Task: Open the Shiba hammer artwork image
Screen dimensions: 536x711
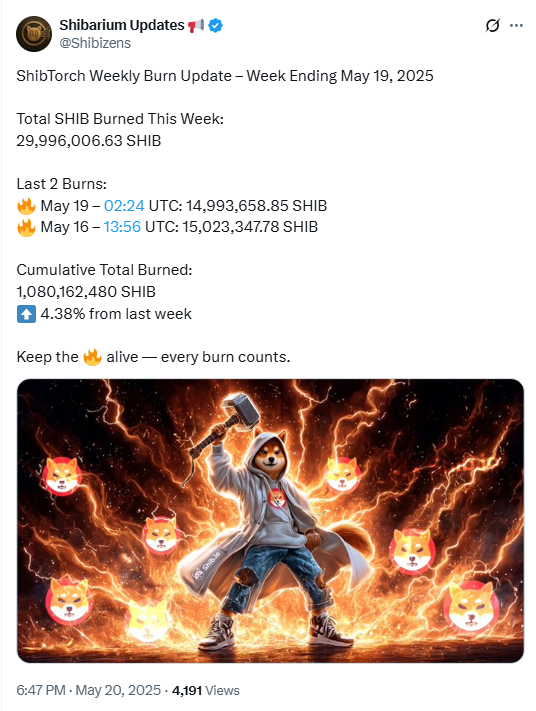Action: tap(270, 521)
